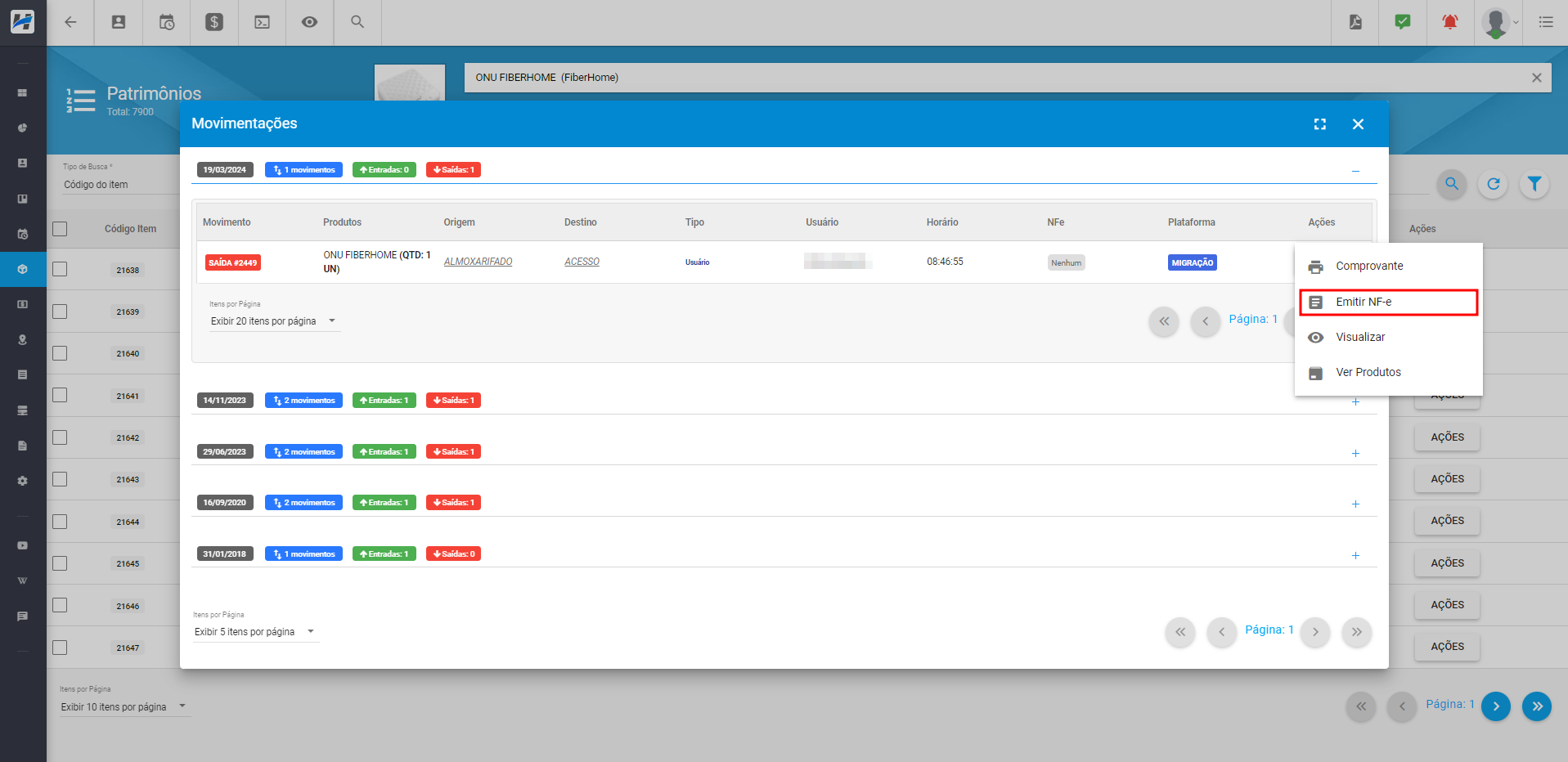Click the back arrow in top toolbar
The image size is (1568, 762).
click(70, 22)
